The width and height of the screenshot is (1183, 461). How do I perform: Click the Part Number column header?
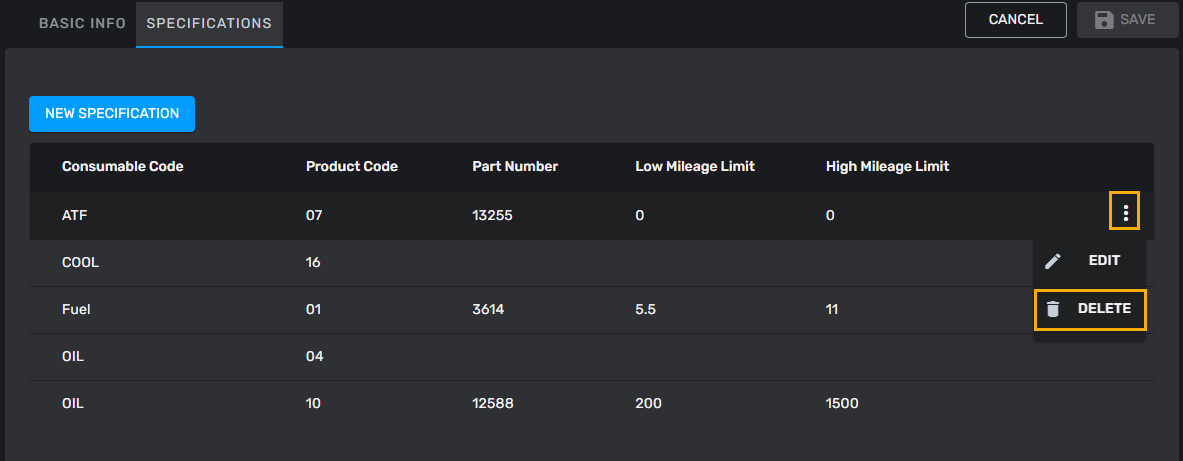tap(515, 167)
